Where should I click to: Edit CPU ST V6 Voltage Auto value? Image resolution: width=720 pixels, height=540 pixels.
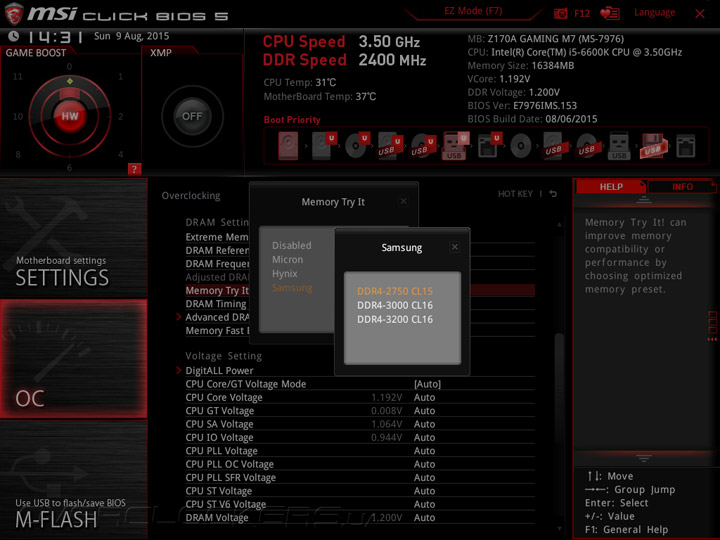[x=424, y=504]
